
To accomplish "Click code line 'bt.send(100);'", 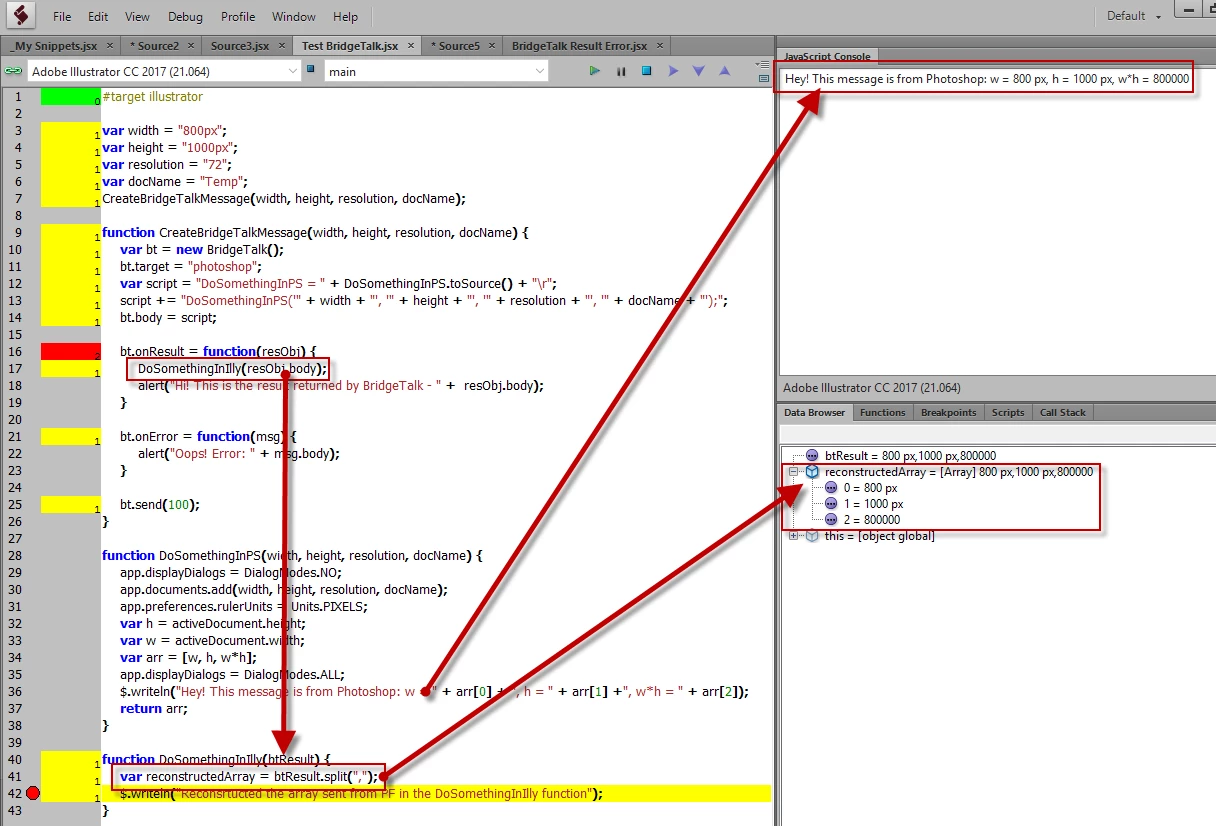I will pos(160,504).
